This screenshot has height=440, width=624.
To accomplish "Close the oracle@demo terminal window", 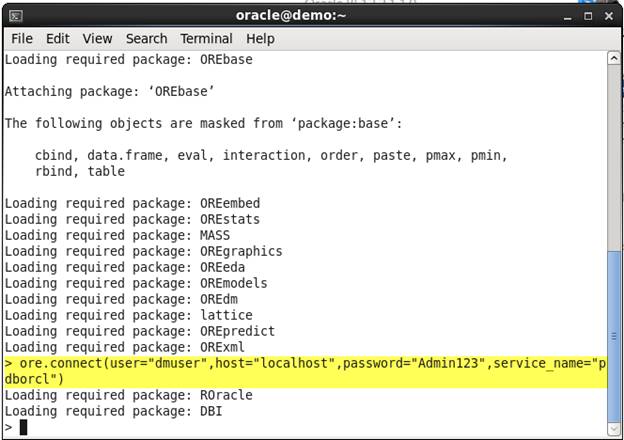I will click(608, 15).
